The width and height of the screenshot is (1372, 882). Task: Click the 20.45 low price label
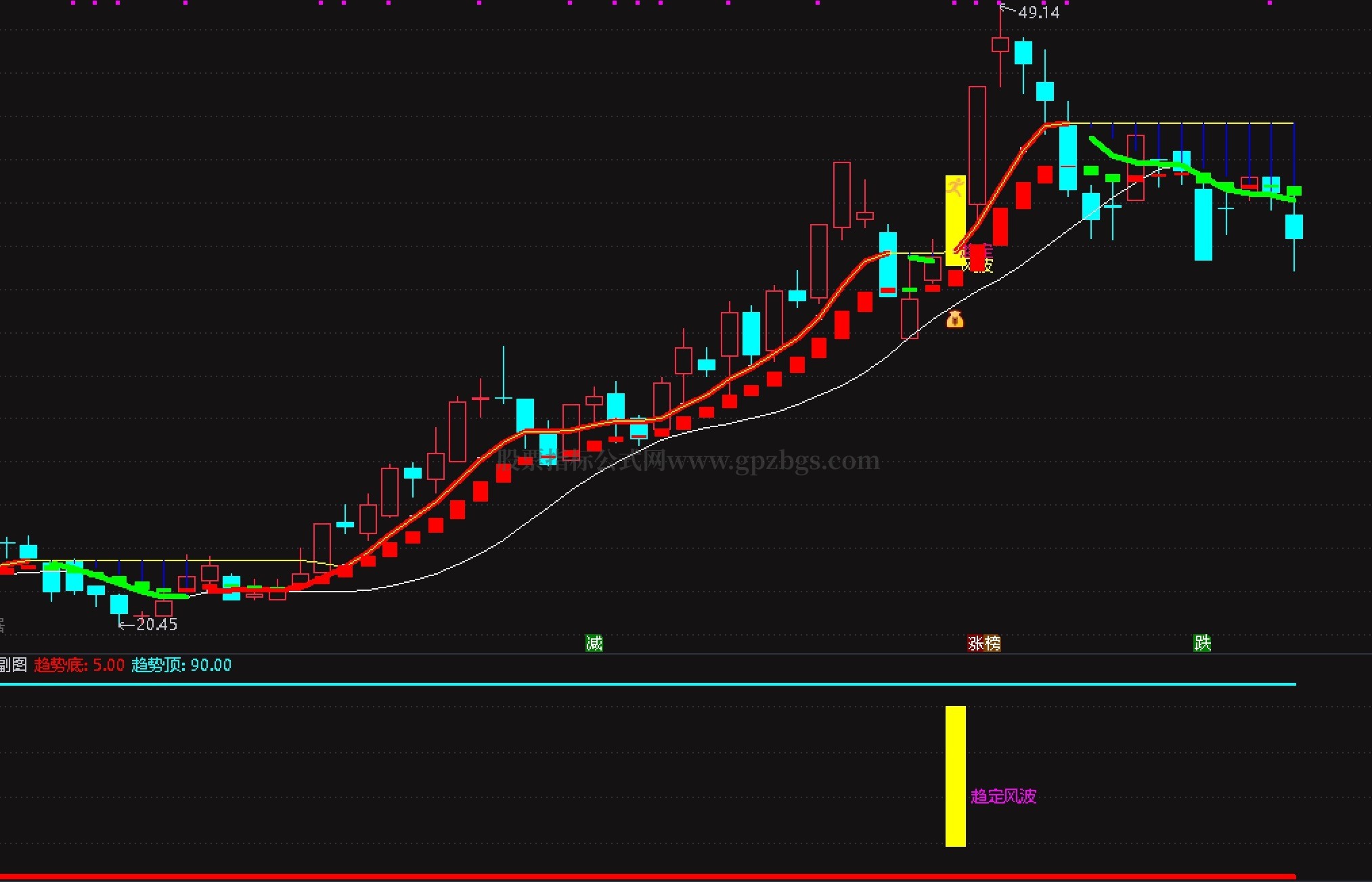(x=156, y=624)
